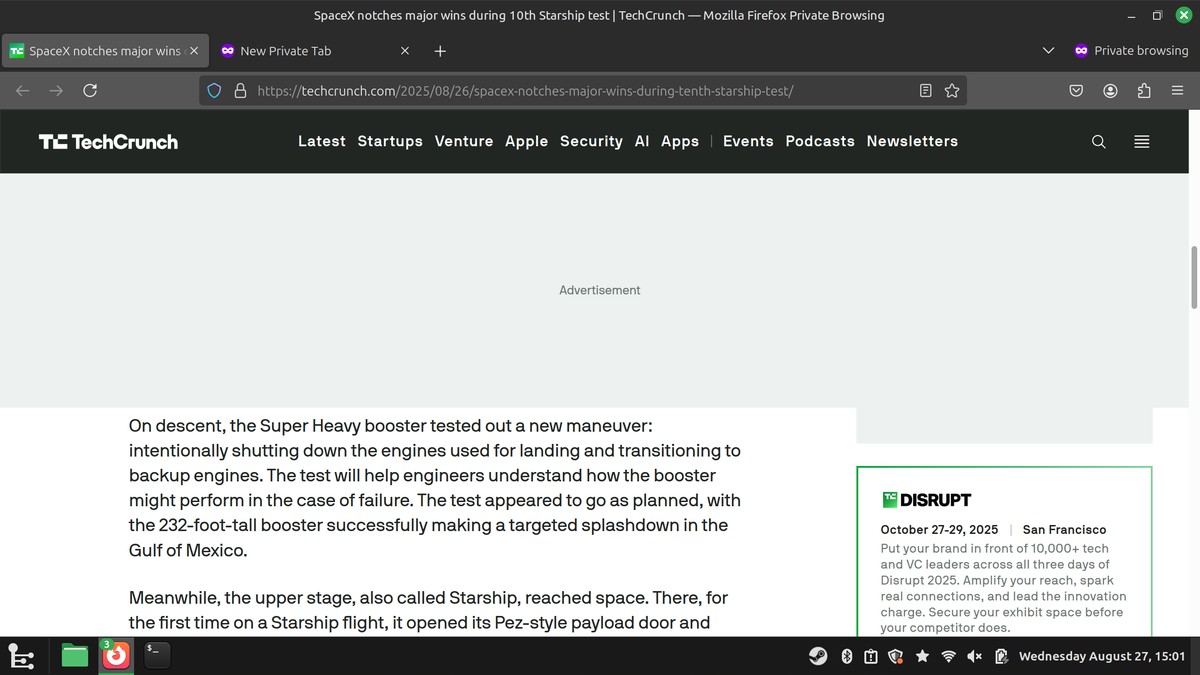Search TechCrunch via the magnifying glass icon
This screenshot has width=1200, height=675.
point(1098,141)
